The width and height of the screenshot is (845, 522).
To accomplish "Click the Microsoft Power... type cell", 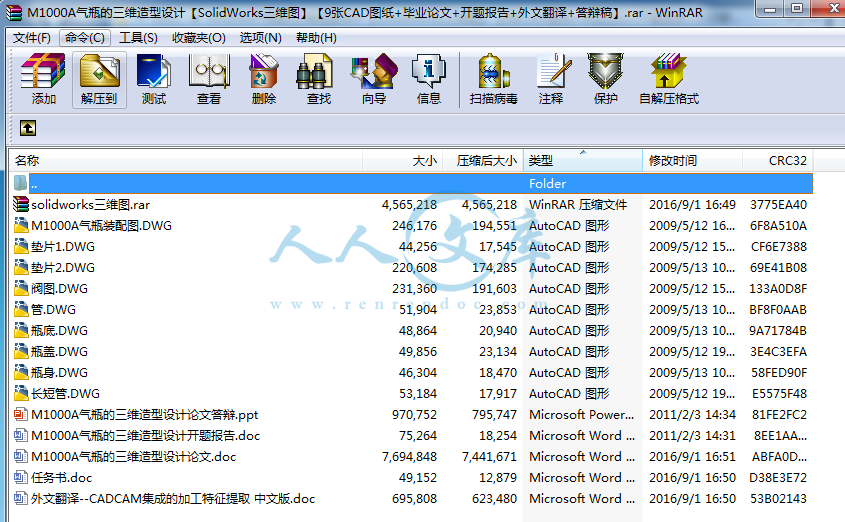I will [x=581, y=415].
